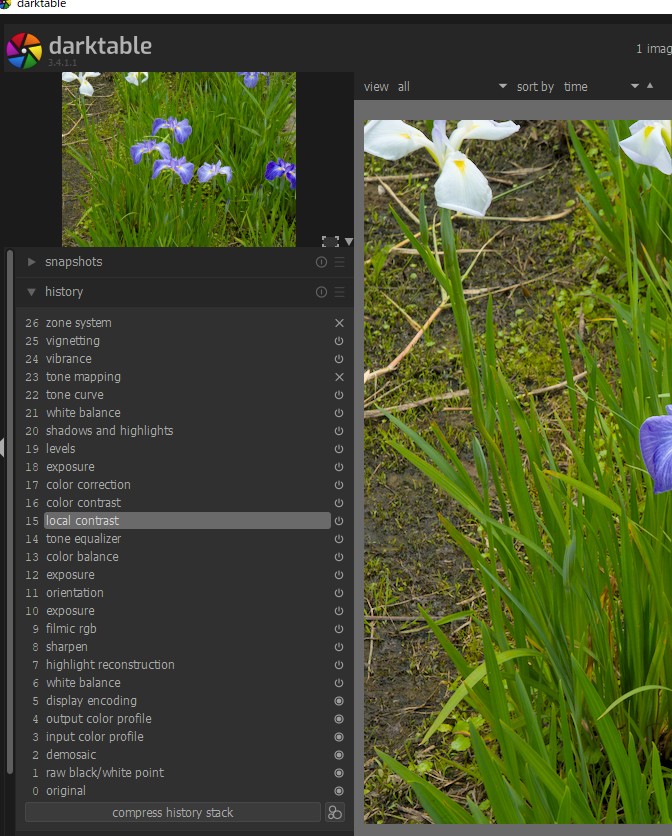Click the create style from history icon

335,812
